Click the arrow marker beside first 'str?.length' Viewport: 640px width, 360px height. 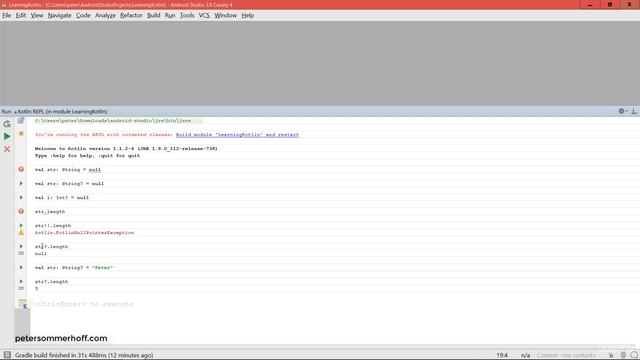tap(21, 246)
